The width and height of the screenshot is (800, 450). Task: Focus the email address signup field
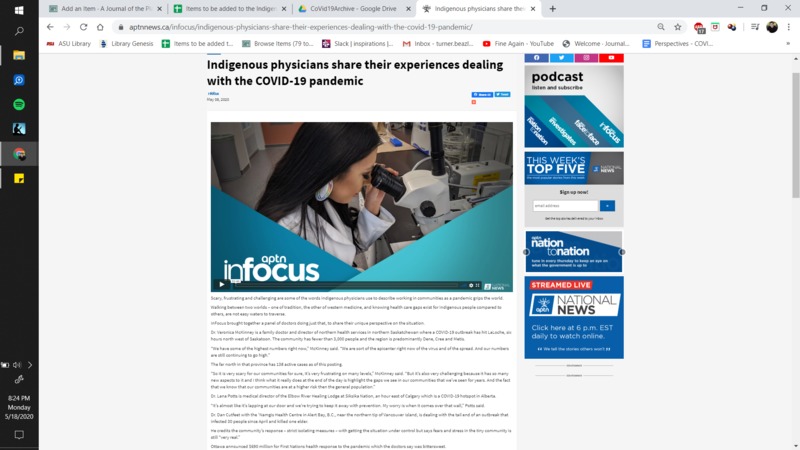(565, 206)
